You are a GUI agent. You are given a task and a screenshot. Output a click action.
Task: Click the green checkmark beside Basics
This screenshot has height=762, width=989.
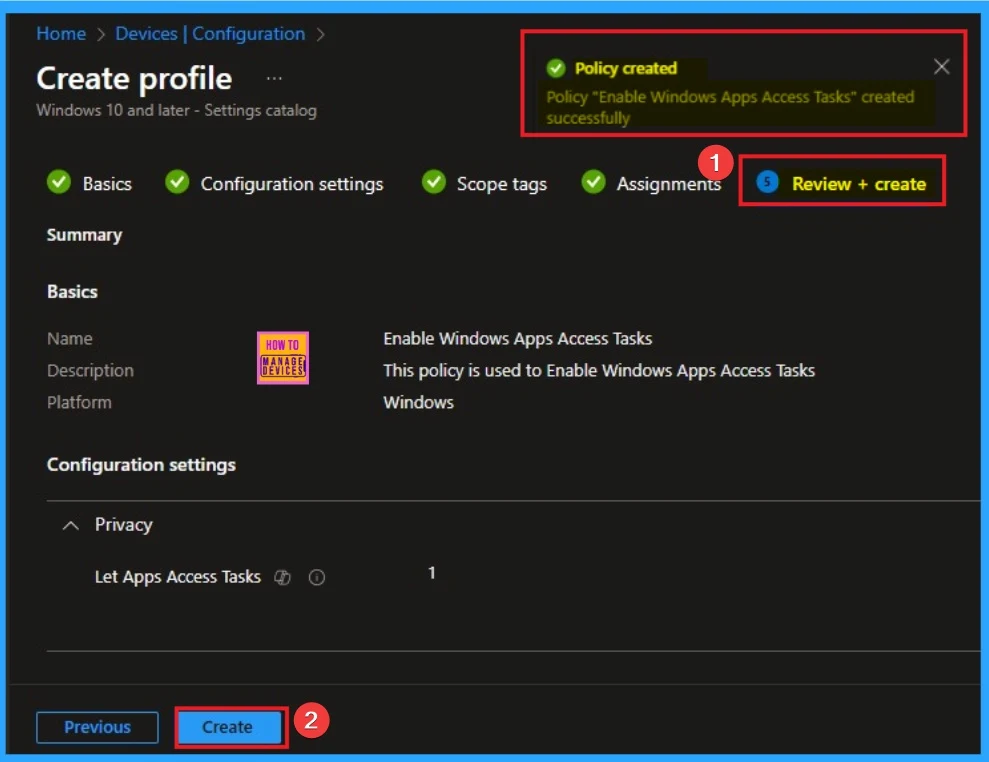[x=59, y=183]
